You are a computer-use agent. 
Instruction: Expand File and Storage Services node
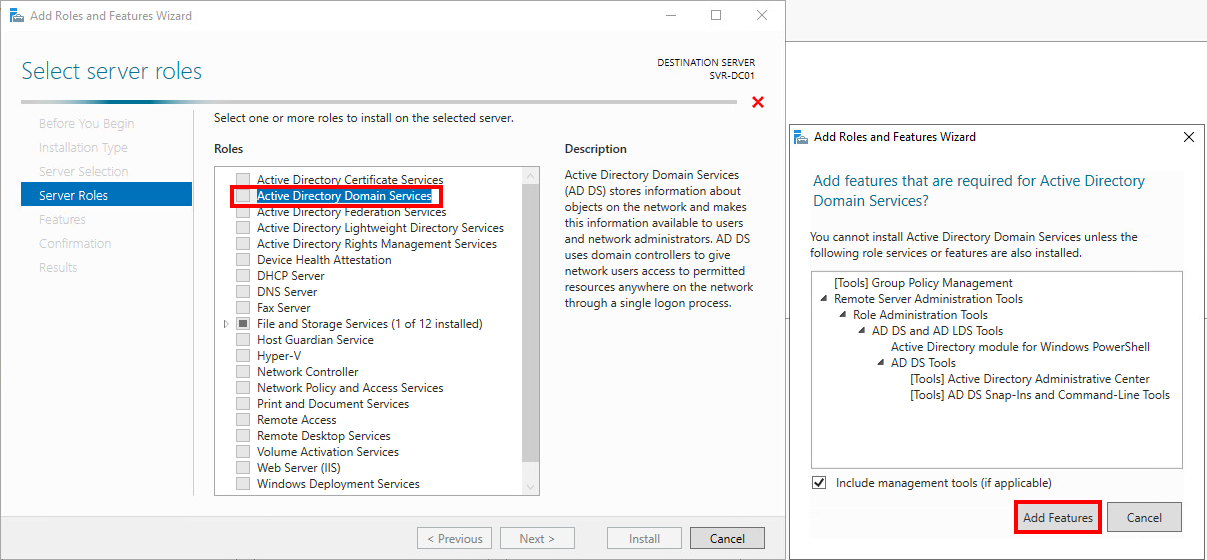coord(226,324)
